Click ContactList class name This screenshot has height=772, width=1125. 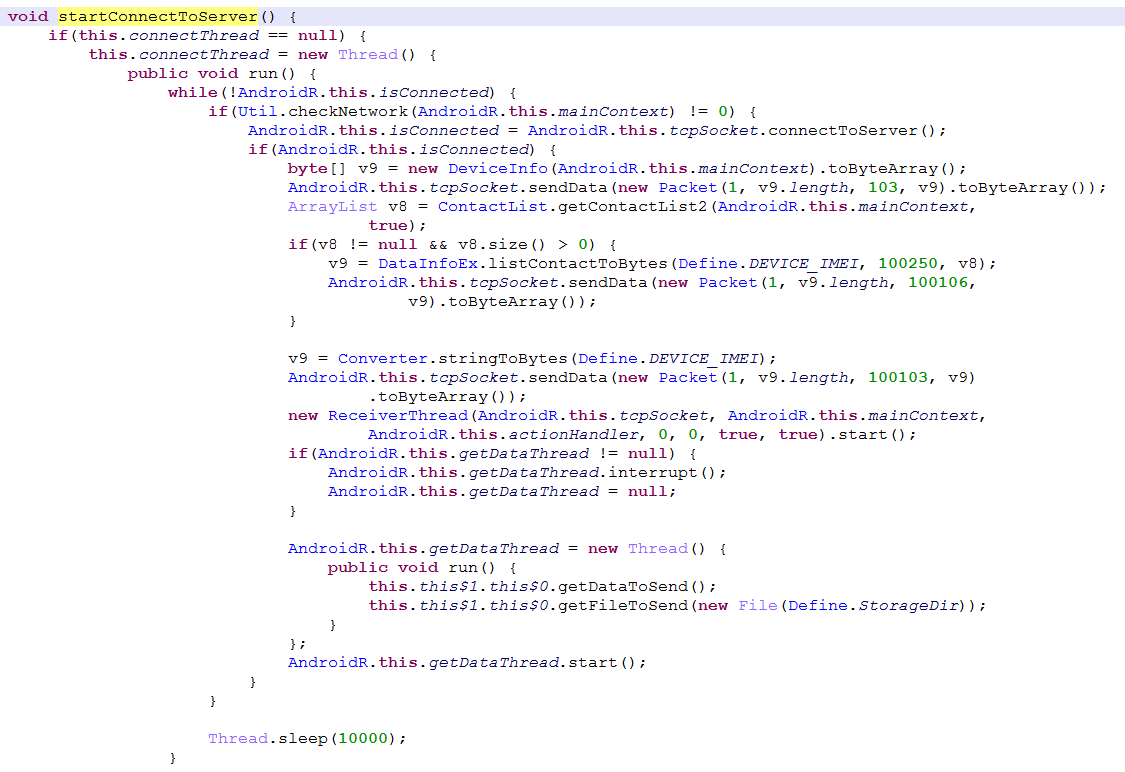[x=492, y=207]
